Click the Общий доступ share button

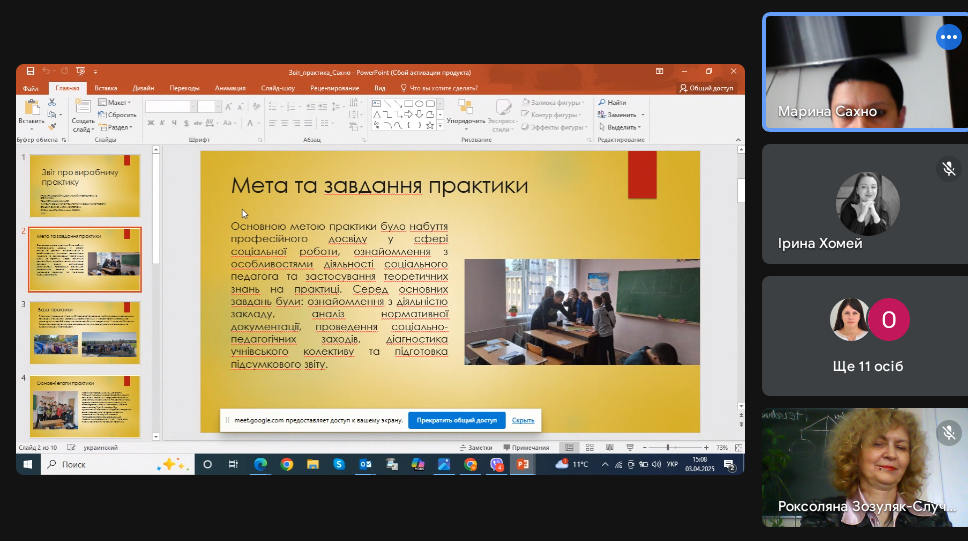tap(707, 88)
